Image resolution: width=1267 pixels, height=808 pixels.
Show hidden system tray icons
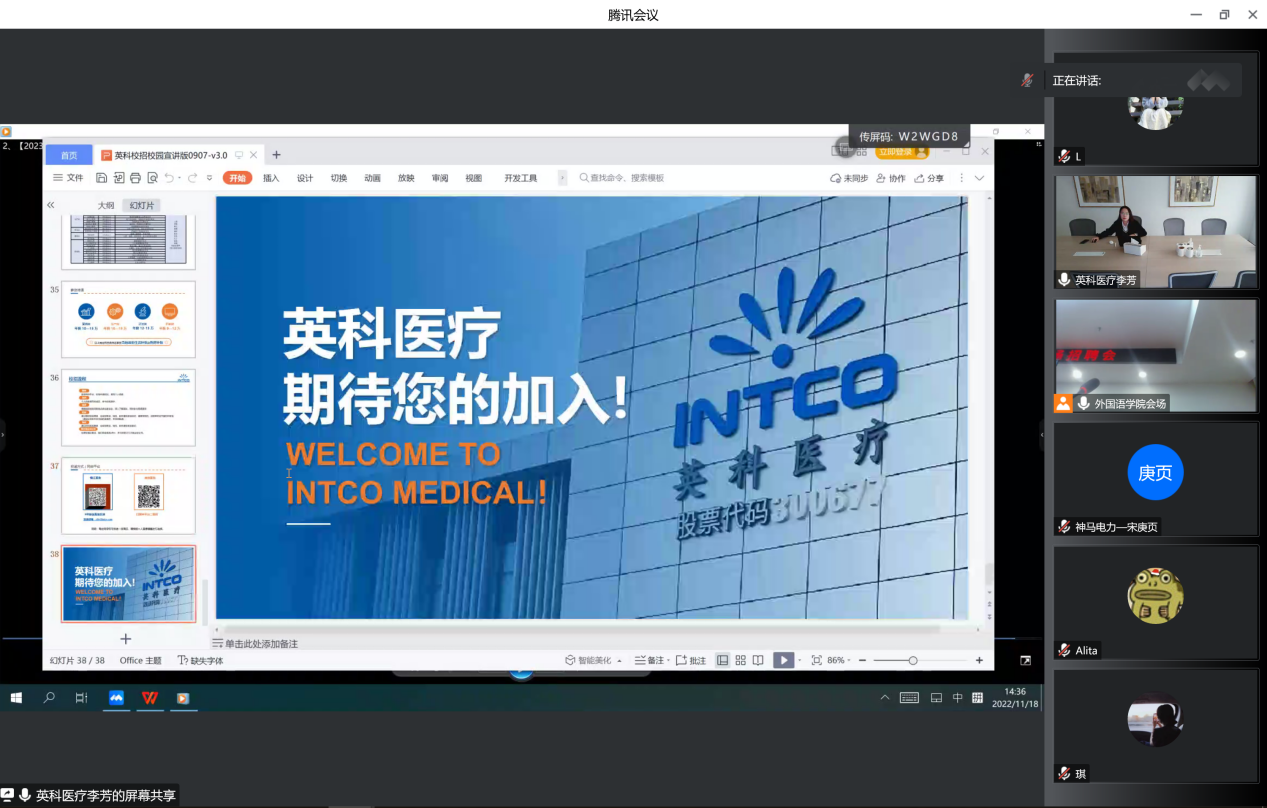coord(884,697)
